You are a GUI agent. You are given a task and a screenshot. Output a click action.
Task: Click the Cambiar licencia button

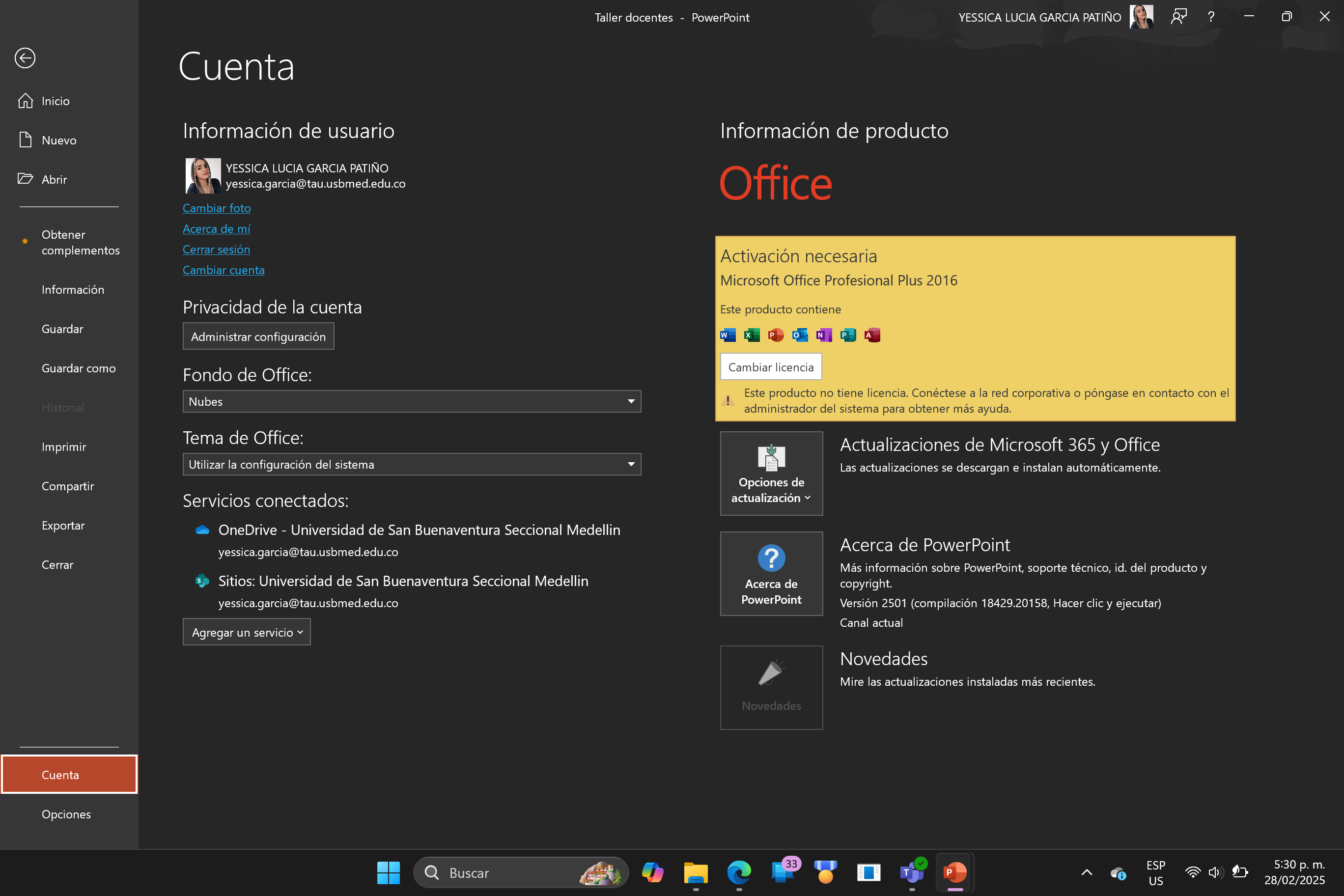click(x=771, y=367)
